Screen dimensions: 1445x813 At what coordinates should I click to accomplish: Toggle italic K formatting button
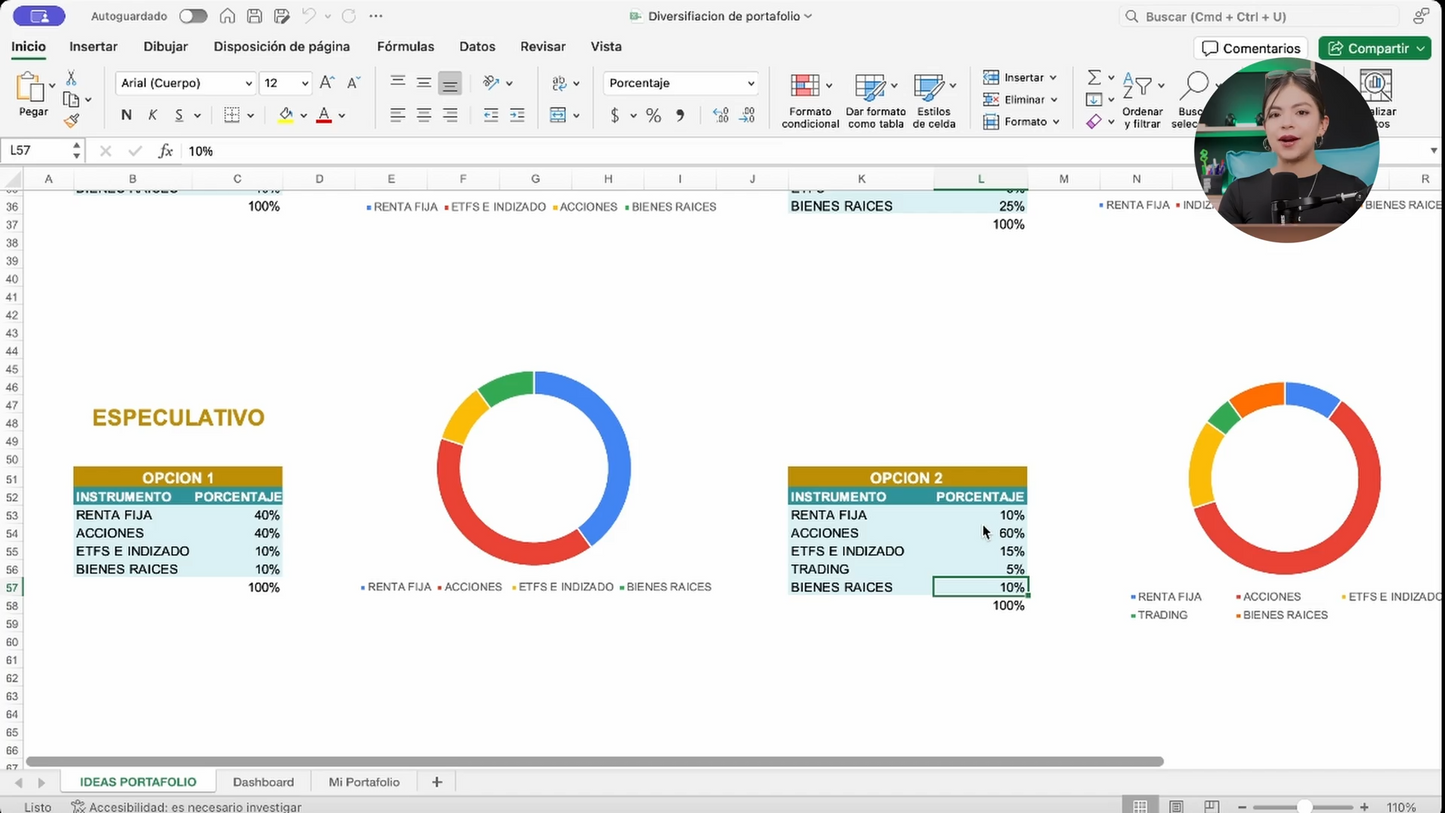152,116
